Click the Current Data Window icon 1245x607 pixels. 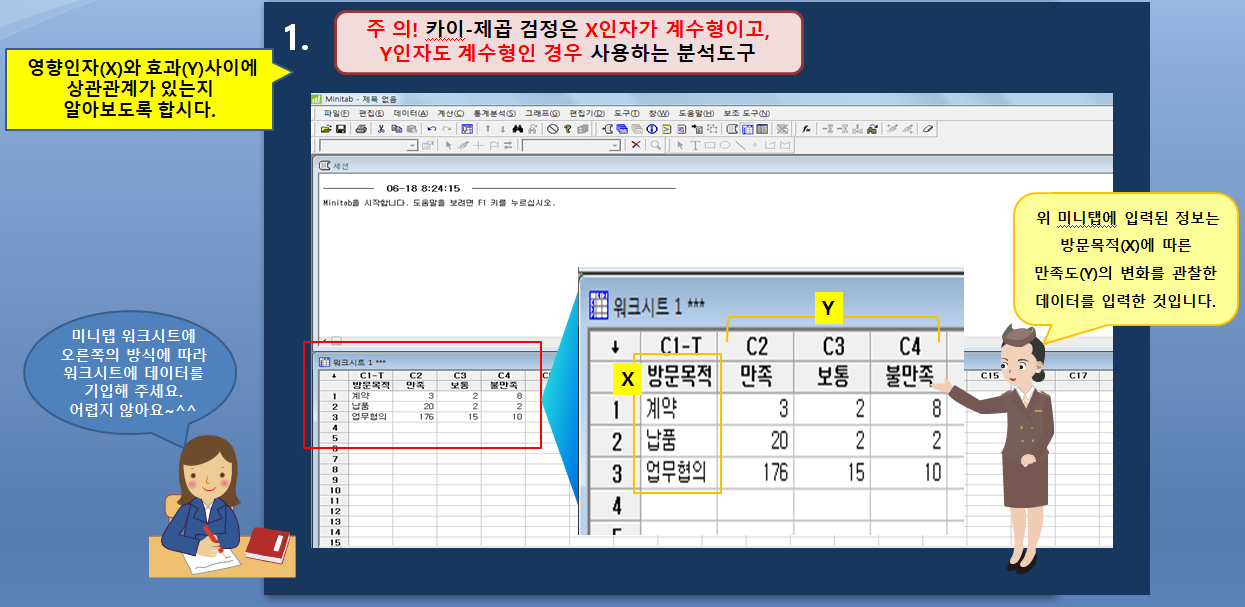748,129
